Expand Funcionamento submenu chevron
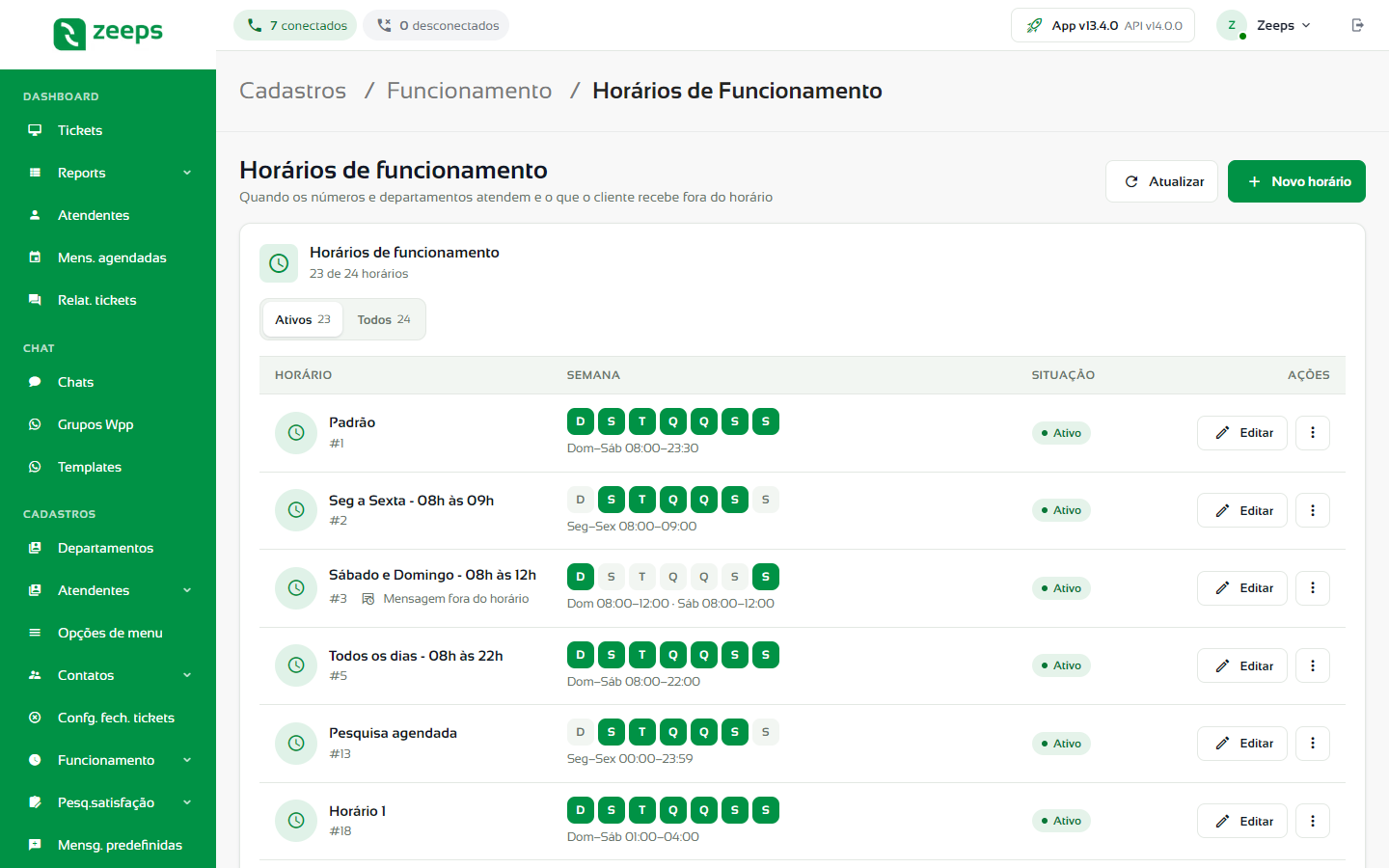The image size is (1389, 868). click(187, 760)
